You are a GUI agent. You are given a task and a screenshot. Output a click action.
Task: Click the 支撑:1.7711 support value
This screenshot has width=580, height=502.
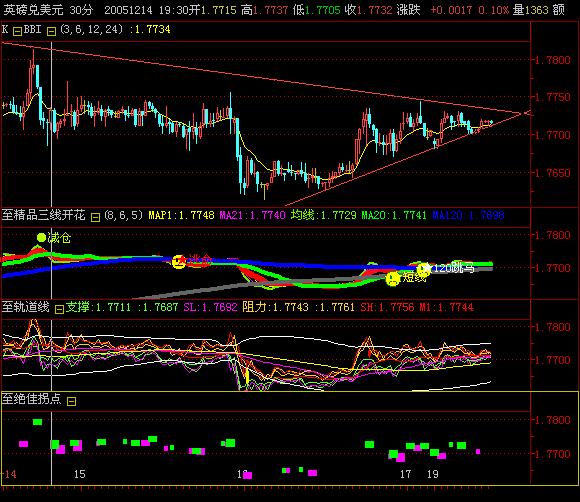click(x=98, y=307)
